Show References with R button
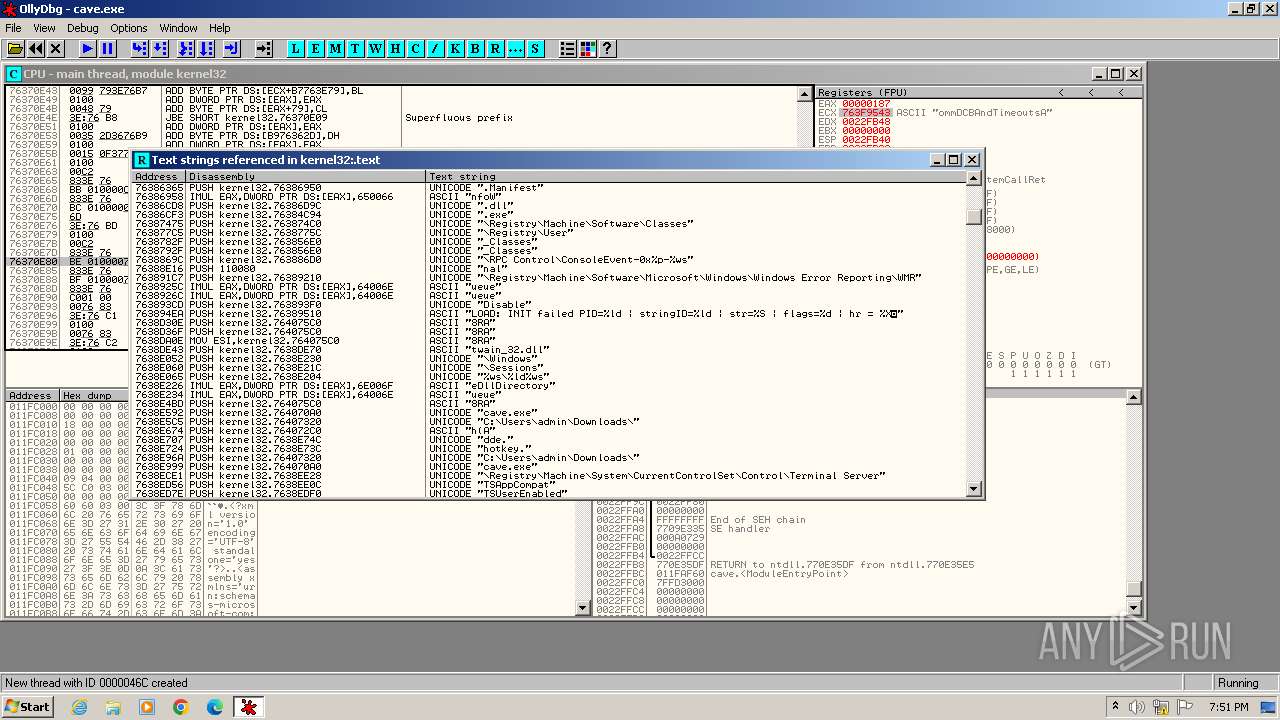1280x720 pixels. click(x=496, y=48)
